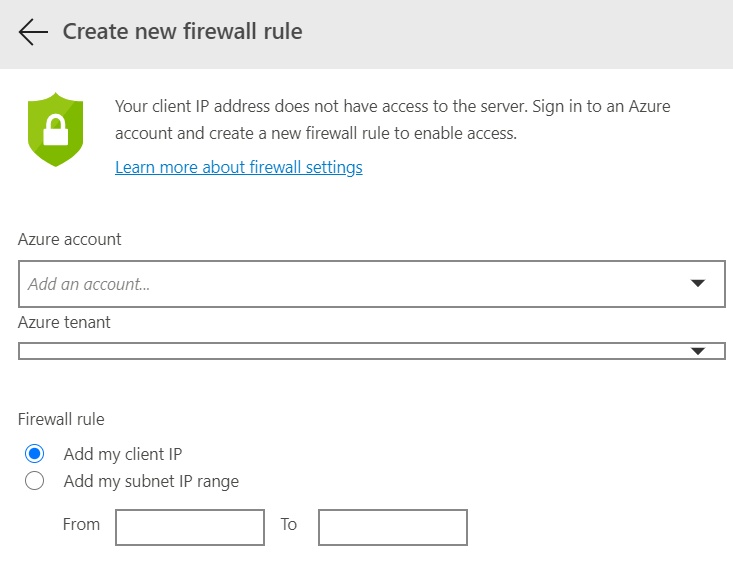The image size is (733, 567).
Task: Open the Learn more about firewall settings link
Action: click(x=239, y=167)
